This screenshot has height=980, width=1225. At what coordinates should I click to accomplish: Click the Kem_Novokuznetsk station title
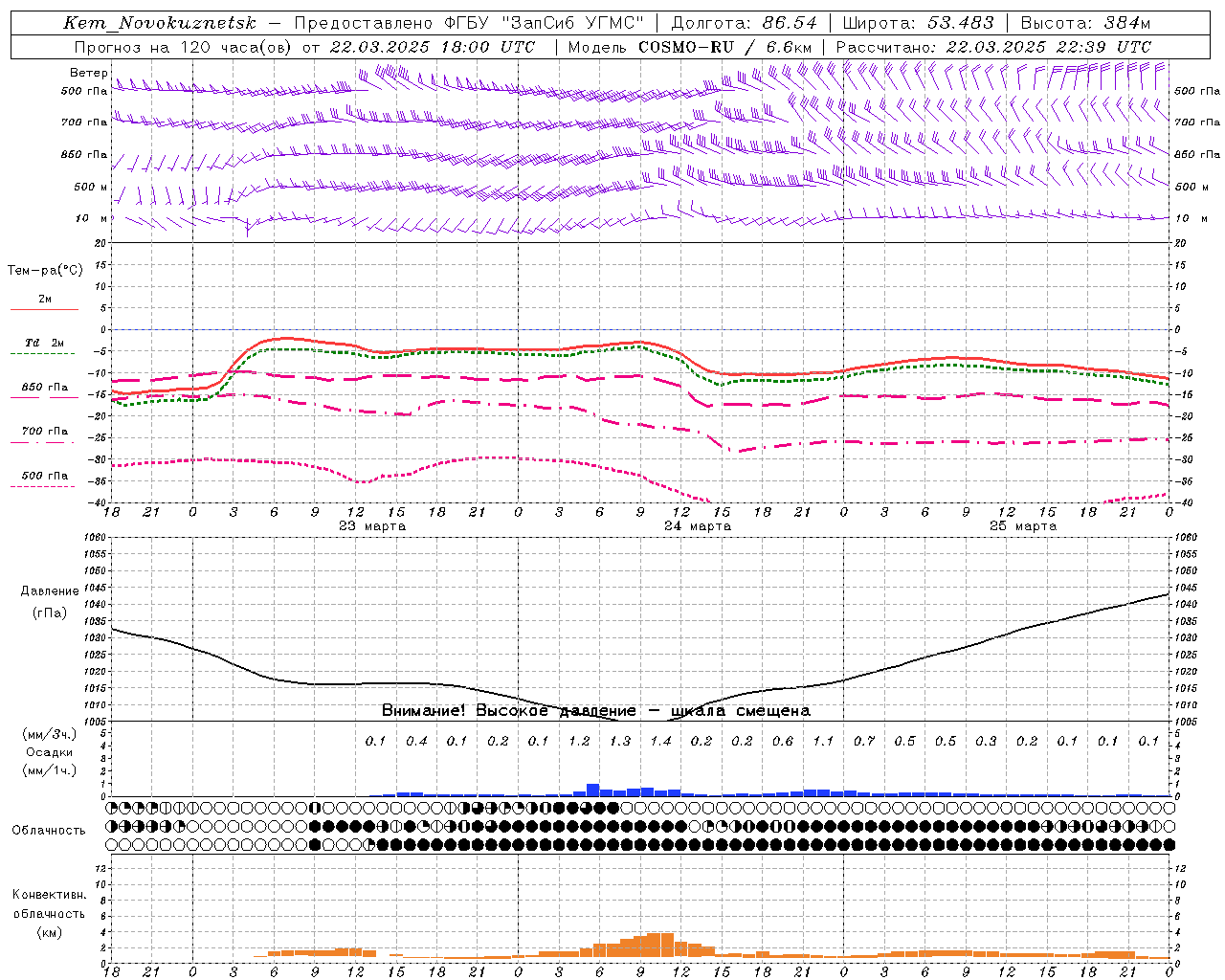pyautogui.click(x=160, y=23)
